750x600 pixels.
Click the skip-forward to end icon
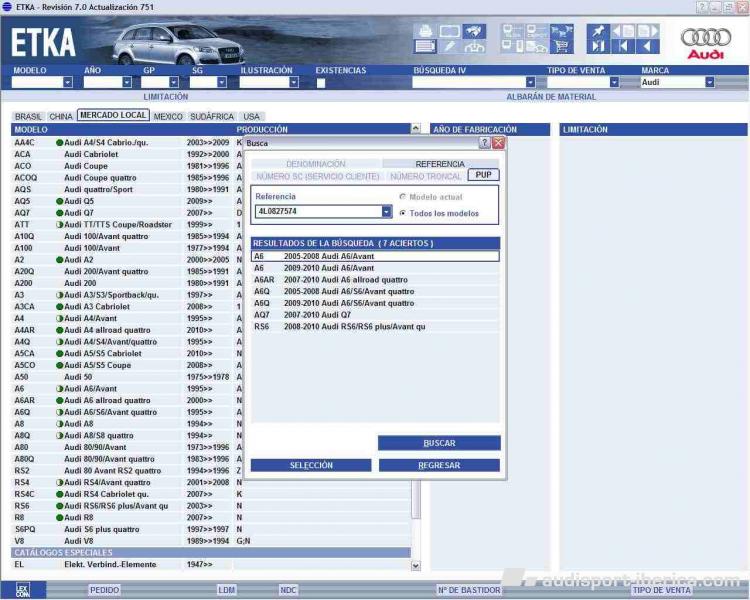[598, 46]
